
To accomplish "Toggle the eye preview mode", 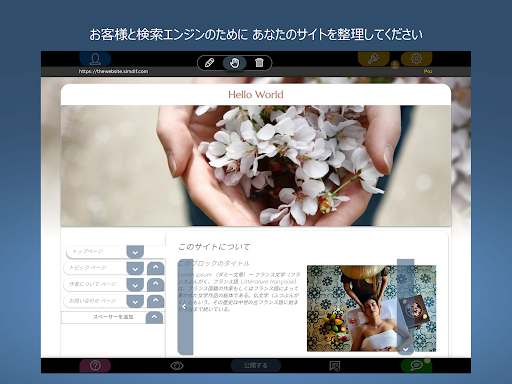I will tap(177, 366).
